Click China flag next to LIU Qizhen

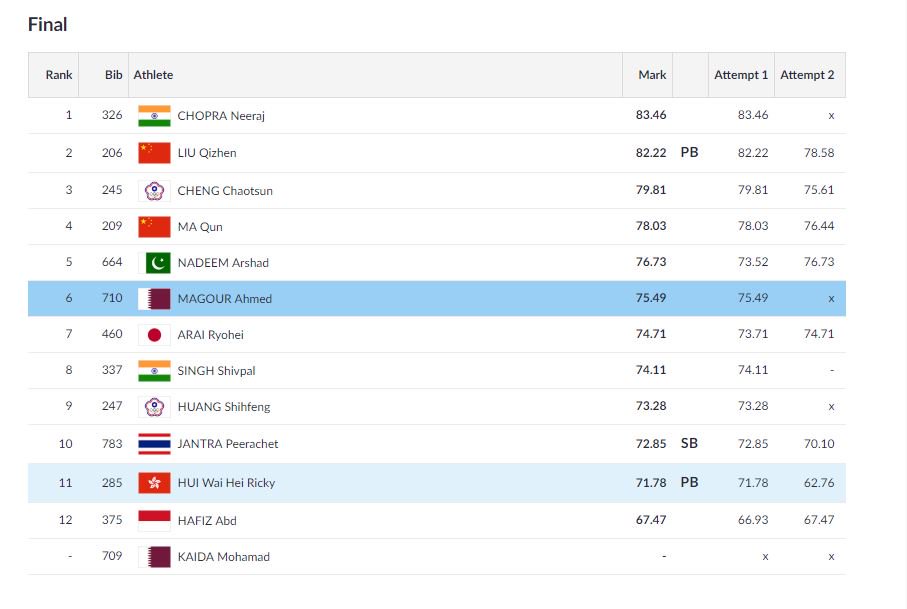pyautogui.click(x=154, y=153)
